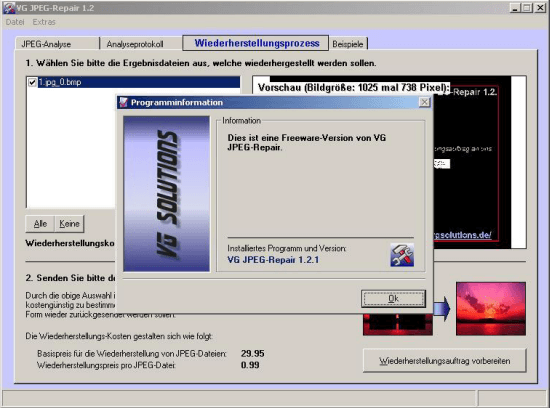Click the Alle button to select all
Image resolution: width=550 pixels, height=408 pixels.
point(40,224)
